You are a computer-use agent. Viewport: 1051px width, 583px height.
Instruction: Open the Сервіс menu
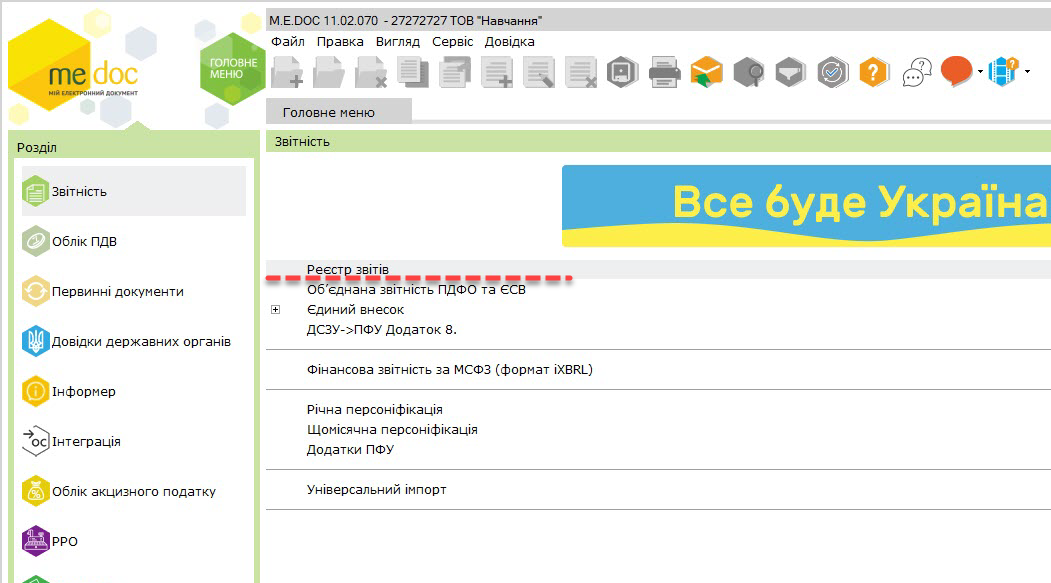452,42
